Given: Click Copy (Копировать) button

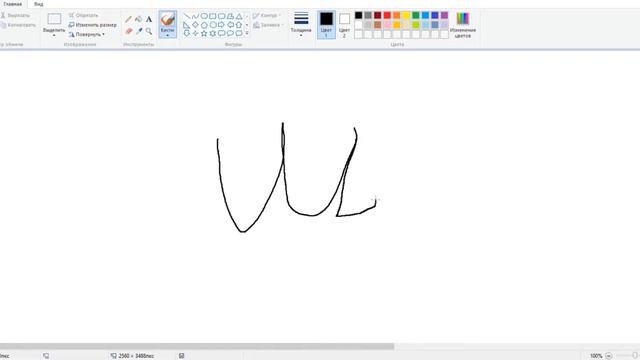Looking at the screenshot, I should pos(18,25).
